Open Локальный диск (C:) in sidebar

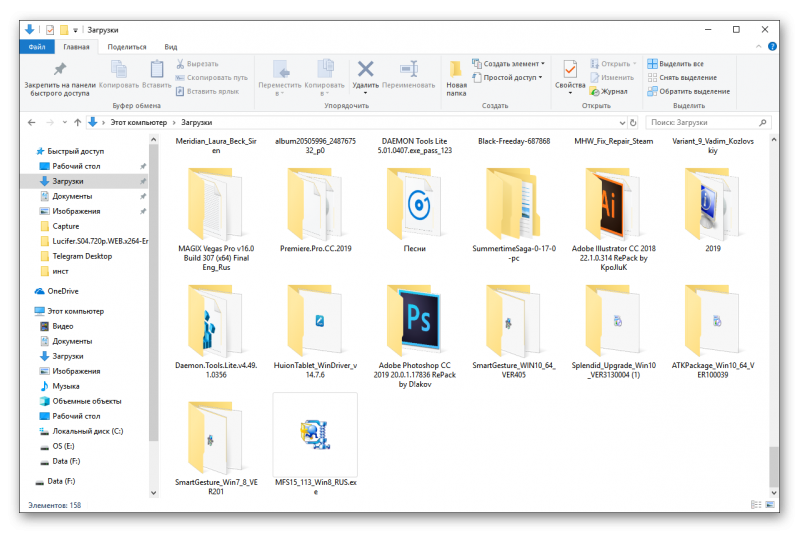pyautogui.click(x=87, y=431)
